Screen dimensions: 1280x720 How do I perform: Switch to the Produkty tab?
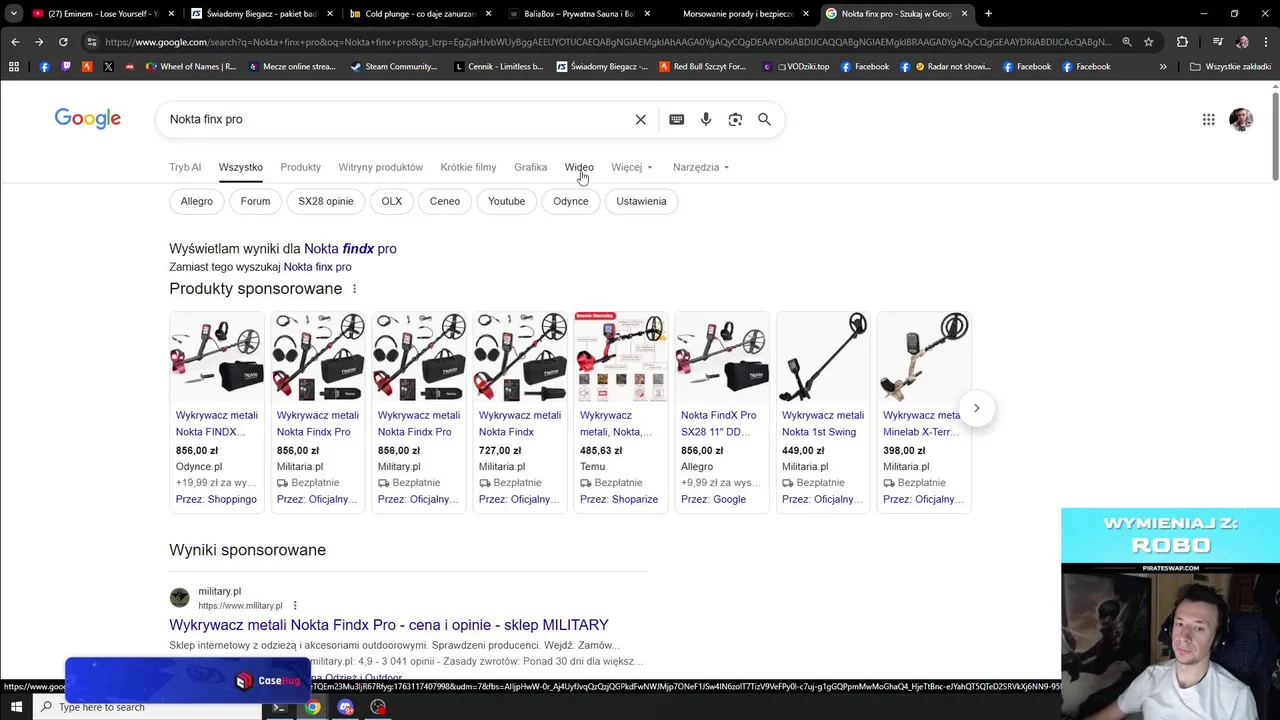(x=300, y=167)
